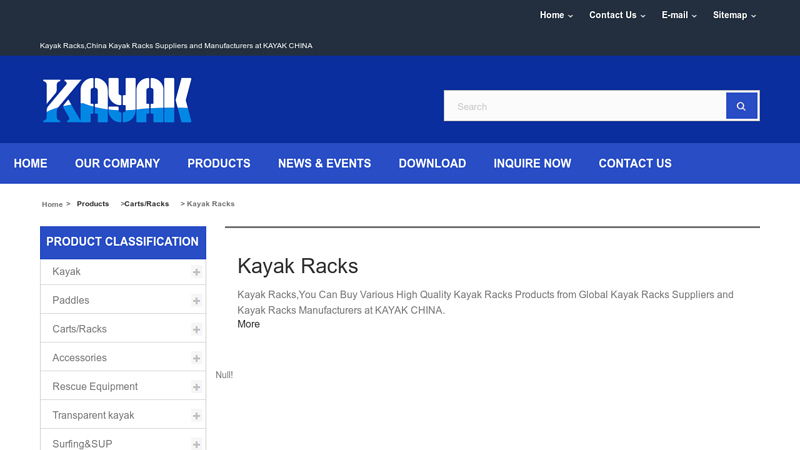Open NEWS & EVENTS menu item

click(324, 163)
